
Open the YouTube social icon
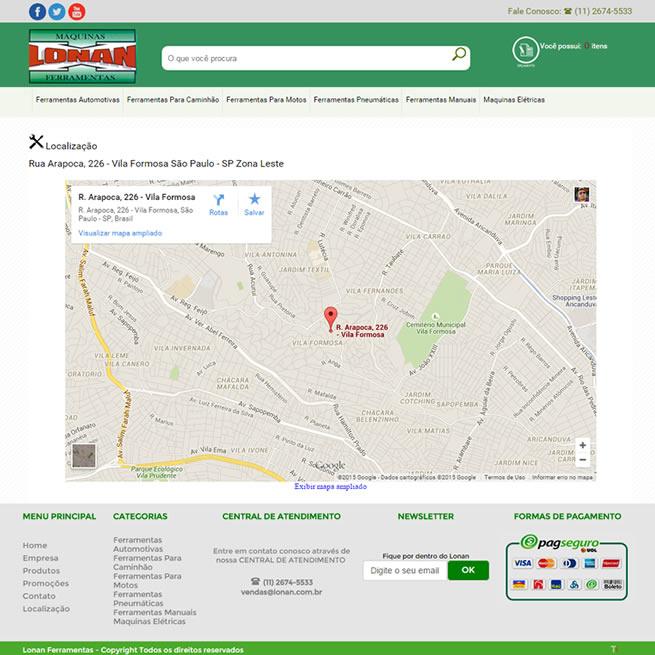pyautogui.click(x=77, y=12)
